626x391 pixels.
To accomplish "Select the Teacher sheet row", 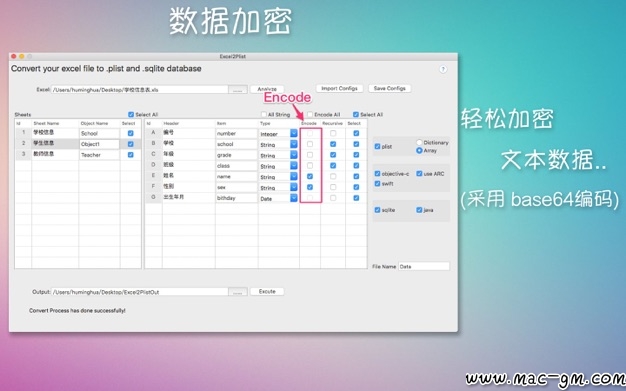I will tap(78, 155).
